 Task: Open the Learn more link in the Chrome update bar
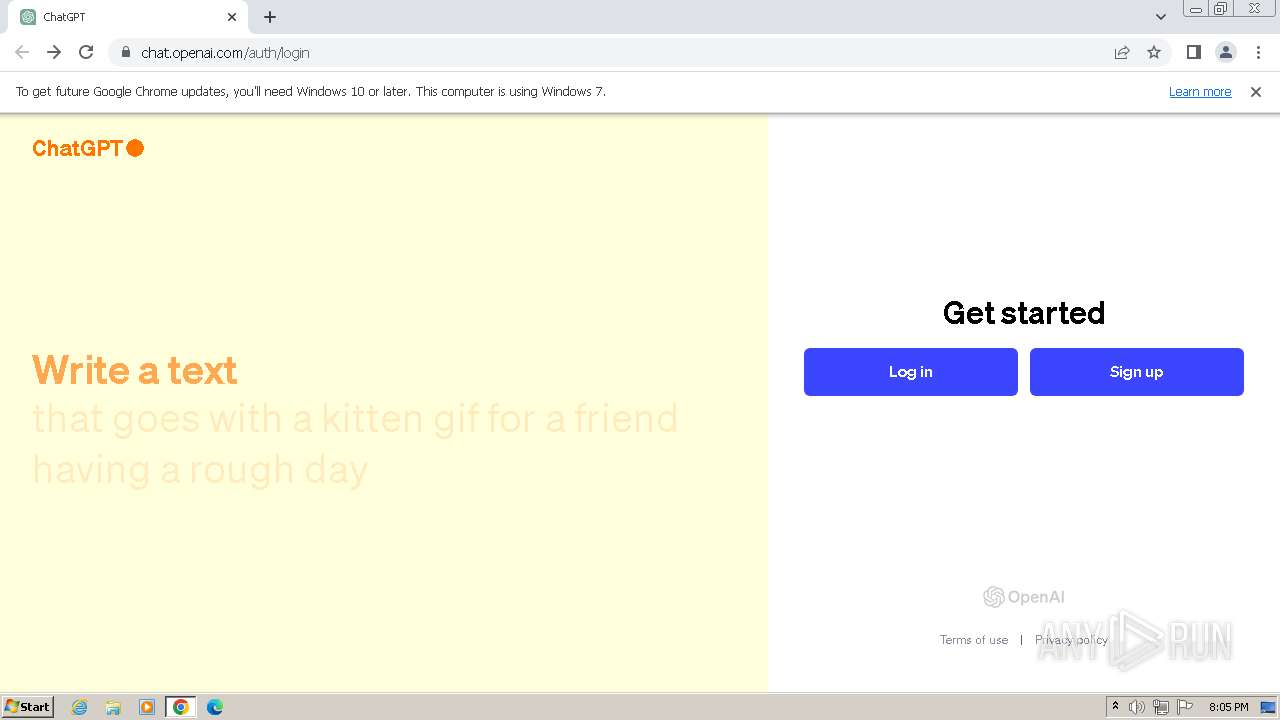(x=1200, y=92)
